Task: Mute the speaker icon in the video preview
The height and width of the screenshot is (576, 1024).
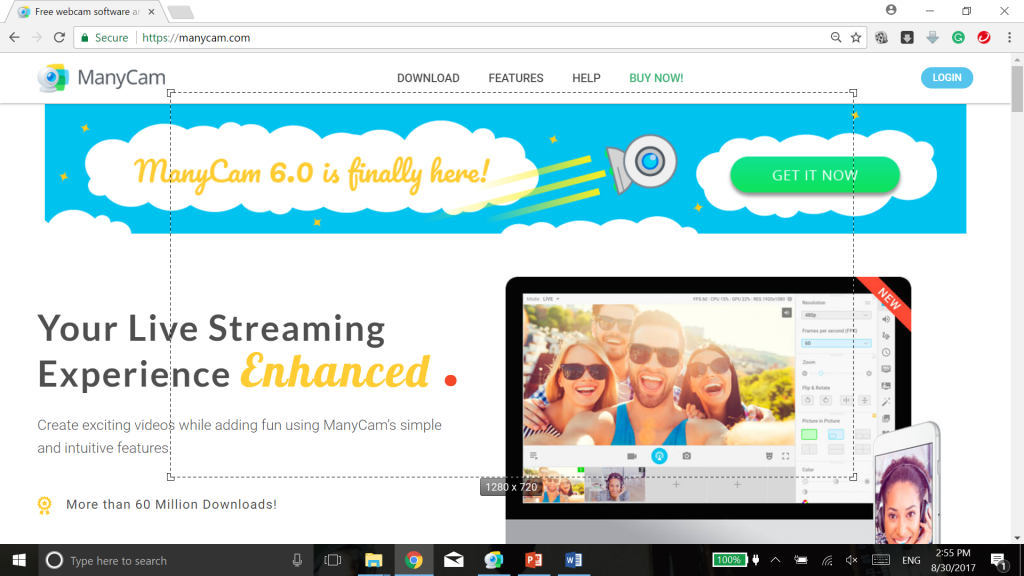Action: [x=786, y=312]
